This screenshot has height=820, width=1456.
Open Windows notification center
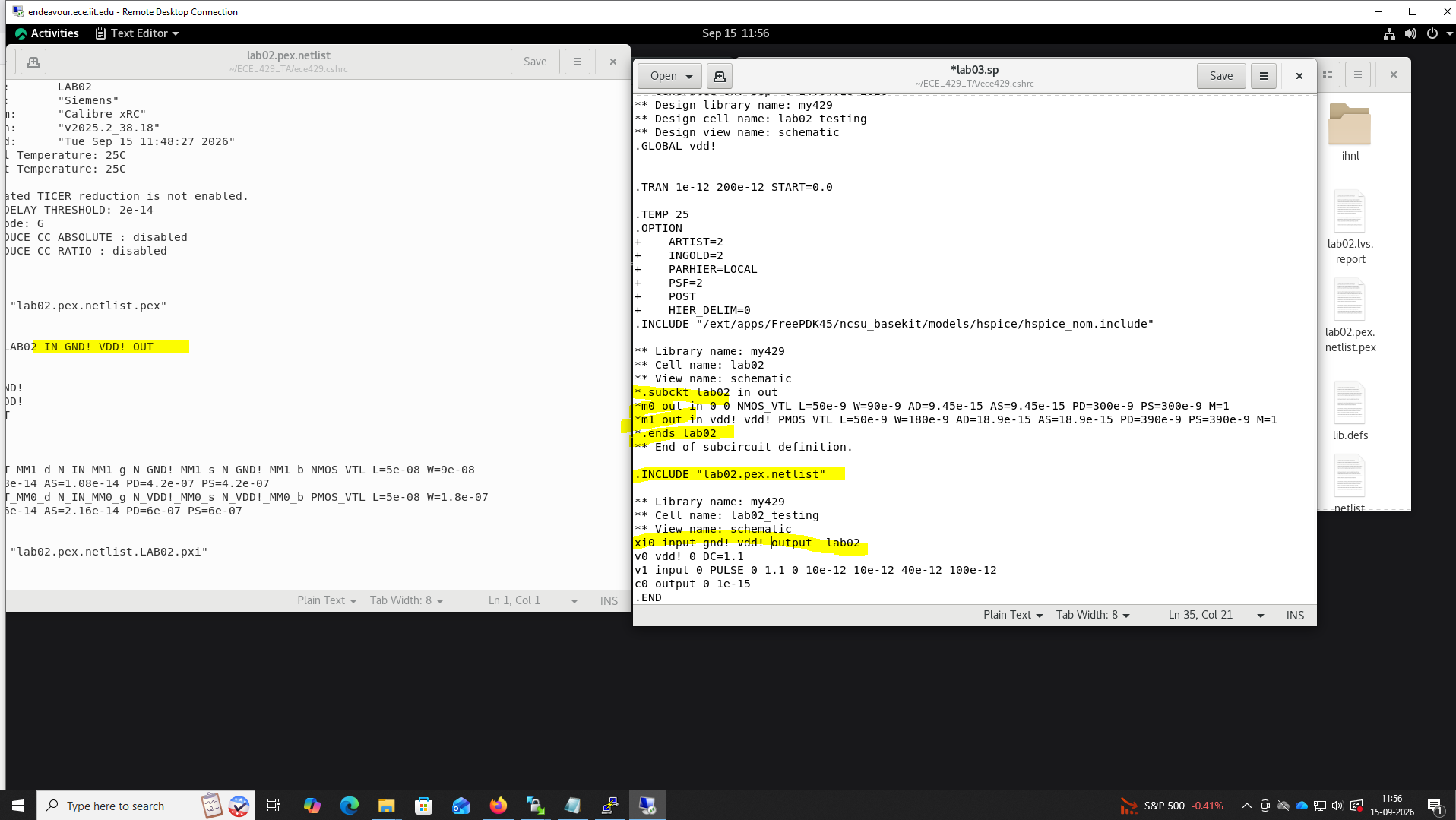coord(1435,806)
